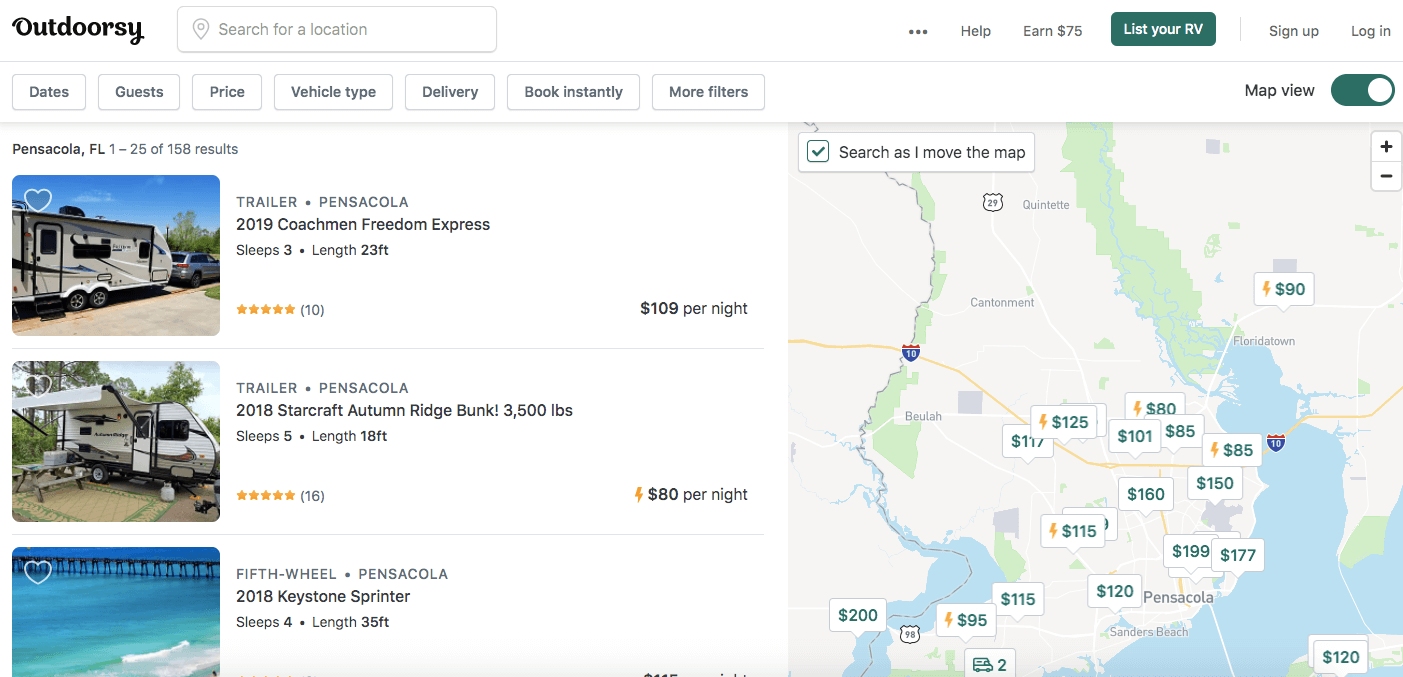Click the Outdoorsy logo
Image resolution: width=1403 pixels, height=677 pixels.
[x=78, y=30]
